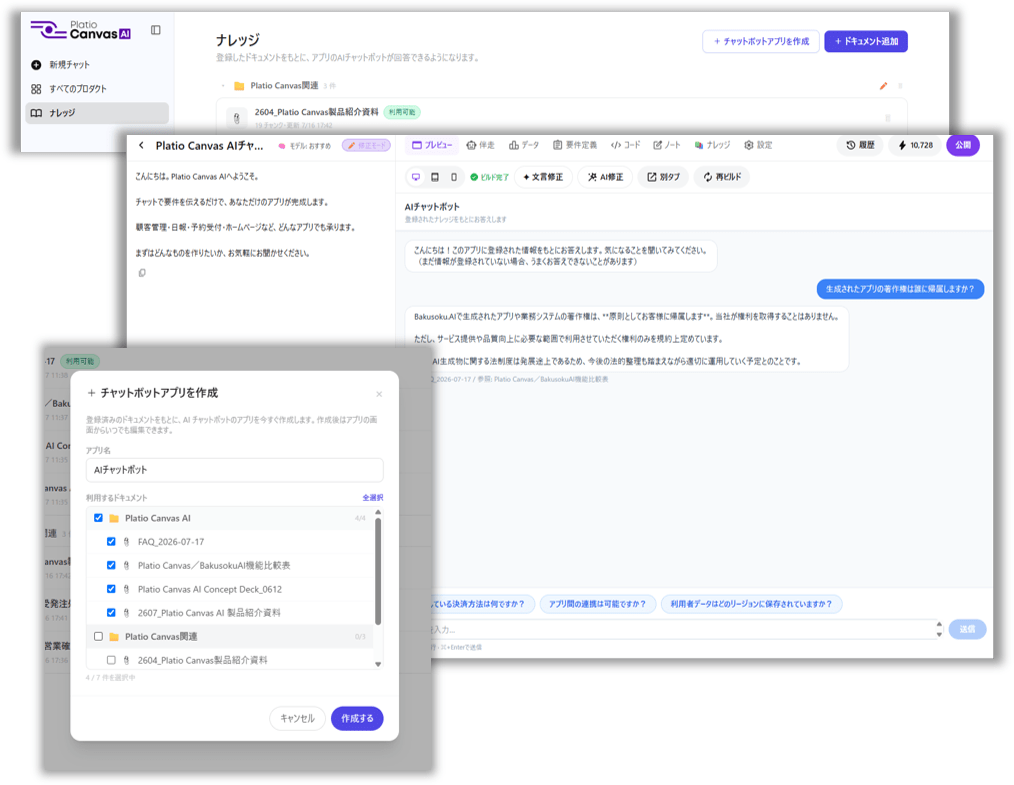This screenshot has height=785, width=1014.
Task: Click the suggestion 利用者データはどのリージョンに保存されていますか？
Action: 751,604
